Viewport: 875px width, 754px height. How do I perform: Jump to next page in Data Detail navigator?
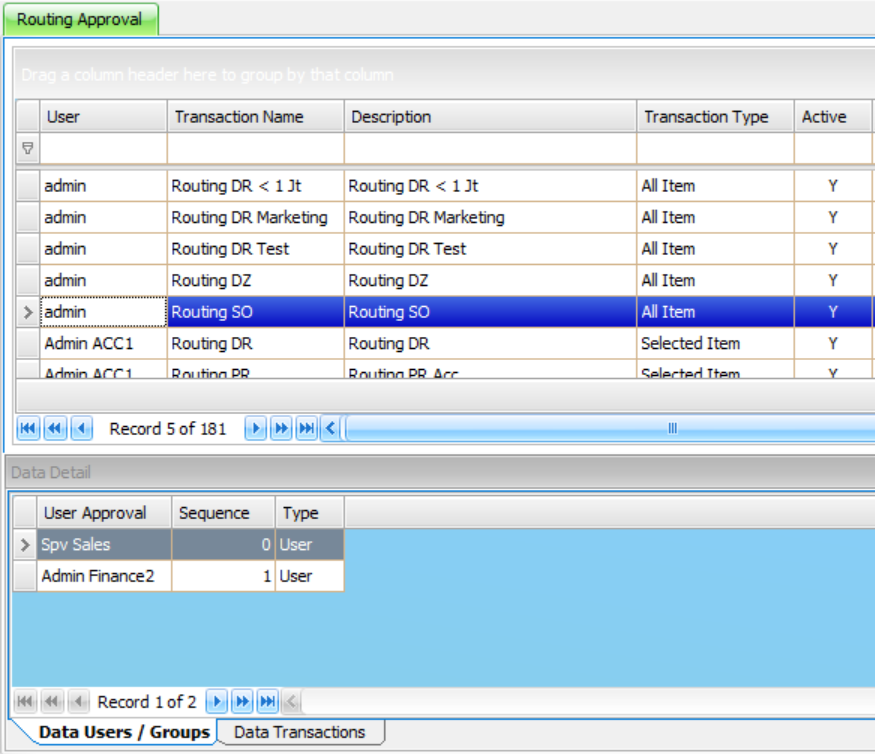[x=242, y=701]
